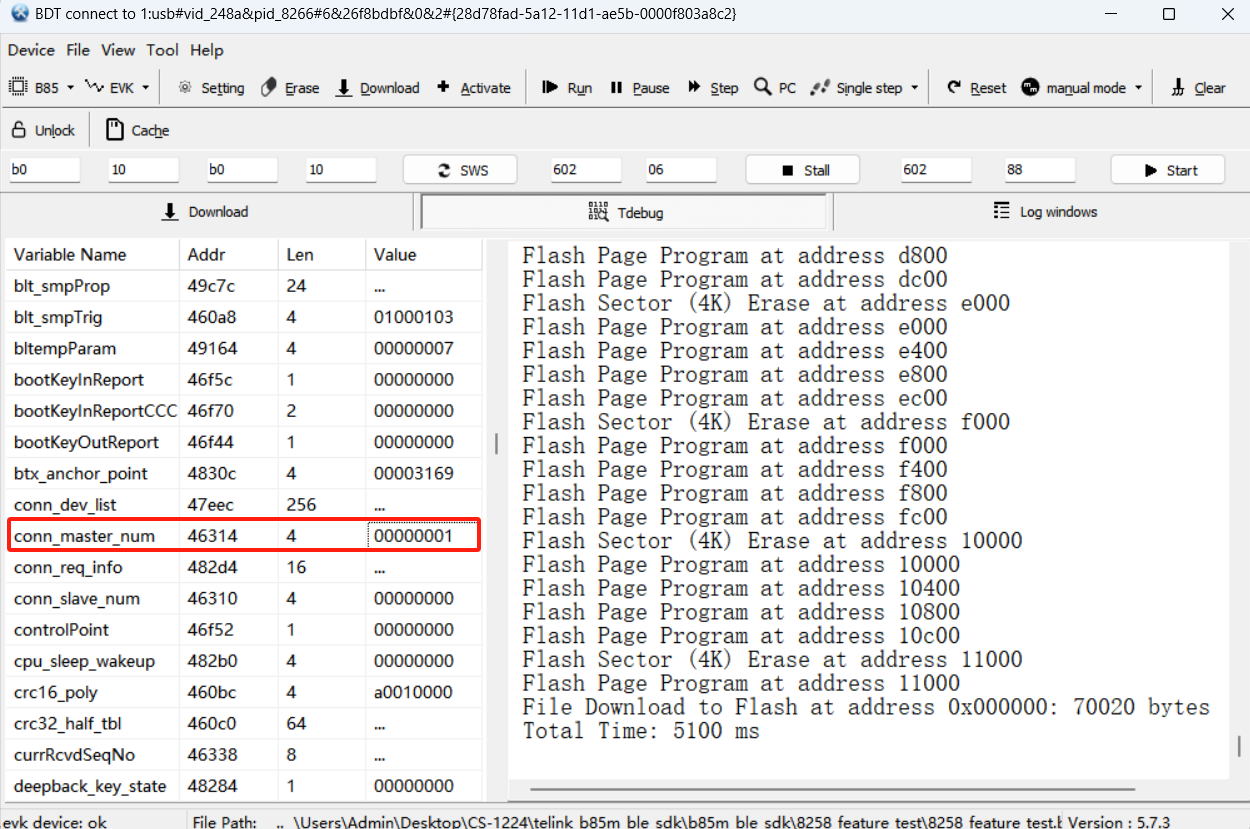Open the File menu

coord(78,50)
